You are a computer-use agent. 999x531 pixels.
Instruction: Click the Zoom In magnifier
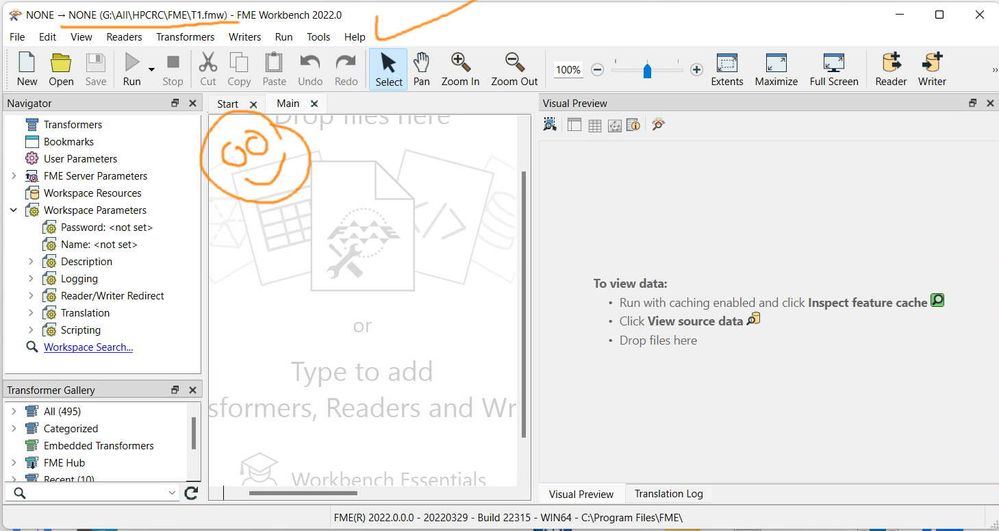tap(460, 69)
